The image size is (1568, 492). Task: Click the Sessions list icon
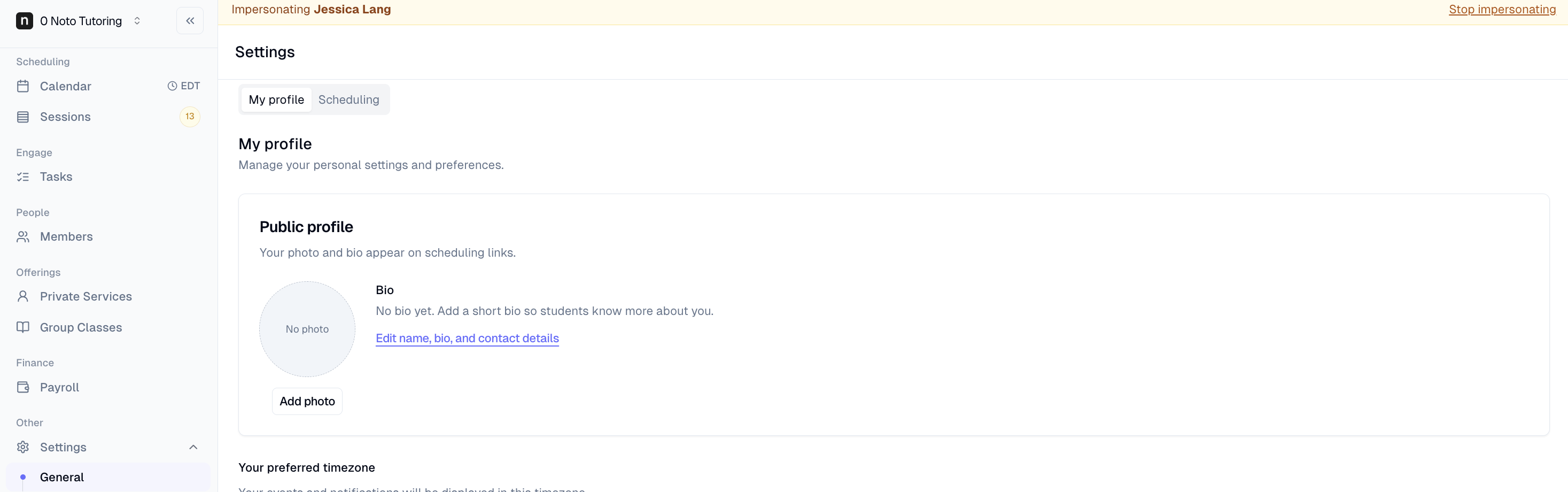tap(23, 117)
